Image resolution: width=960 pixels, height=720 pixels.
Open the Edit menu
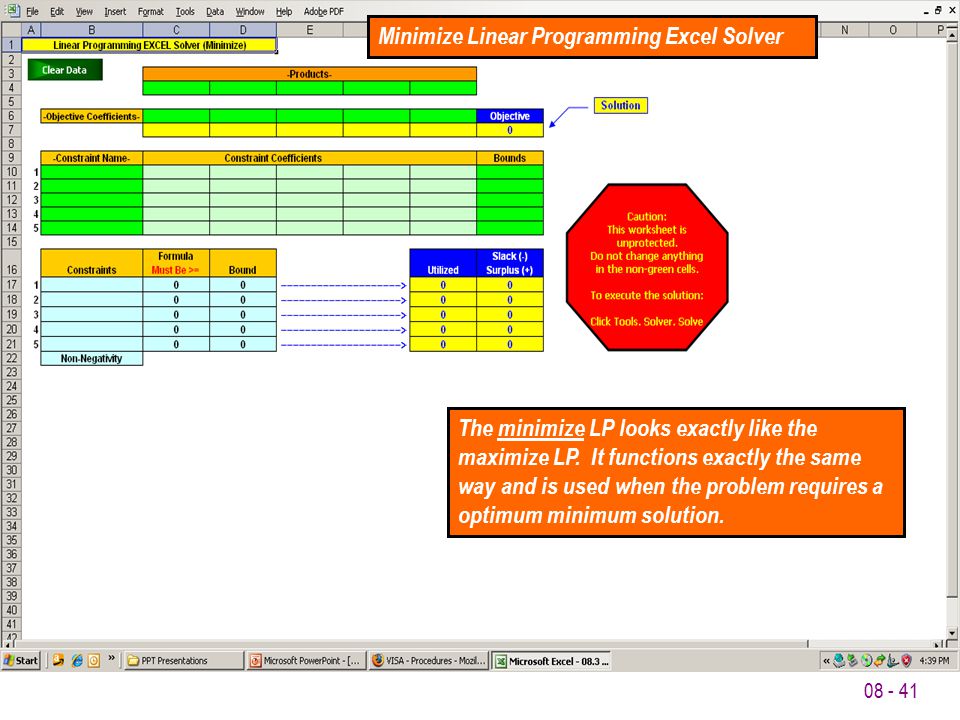tap(57, 11)
